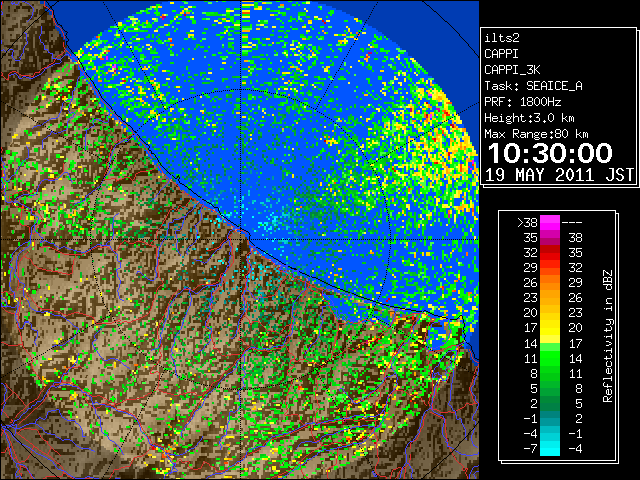
Task: Click the "Height:3.0 km" value
Action: click(x=529, y=118)
